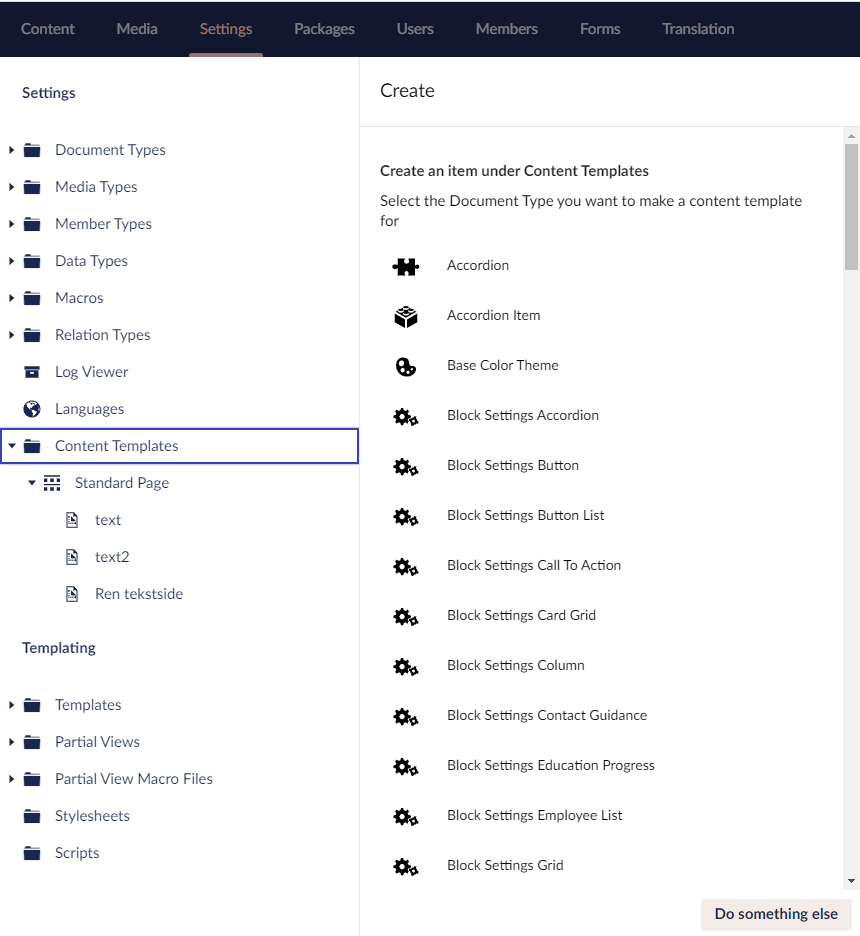The height and width of the screenshot is (936, 860).
Task: Collapse the Standard Page tree node
Action: coord(32,483)
